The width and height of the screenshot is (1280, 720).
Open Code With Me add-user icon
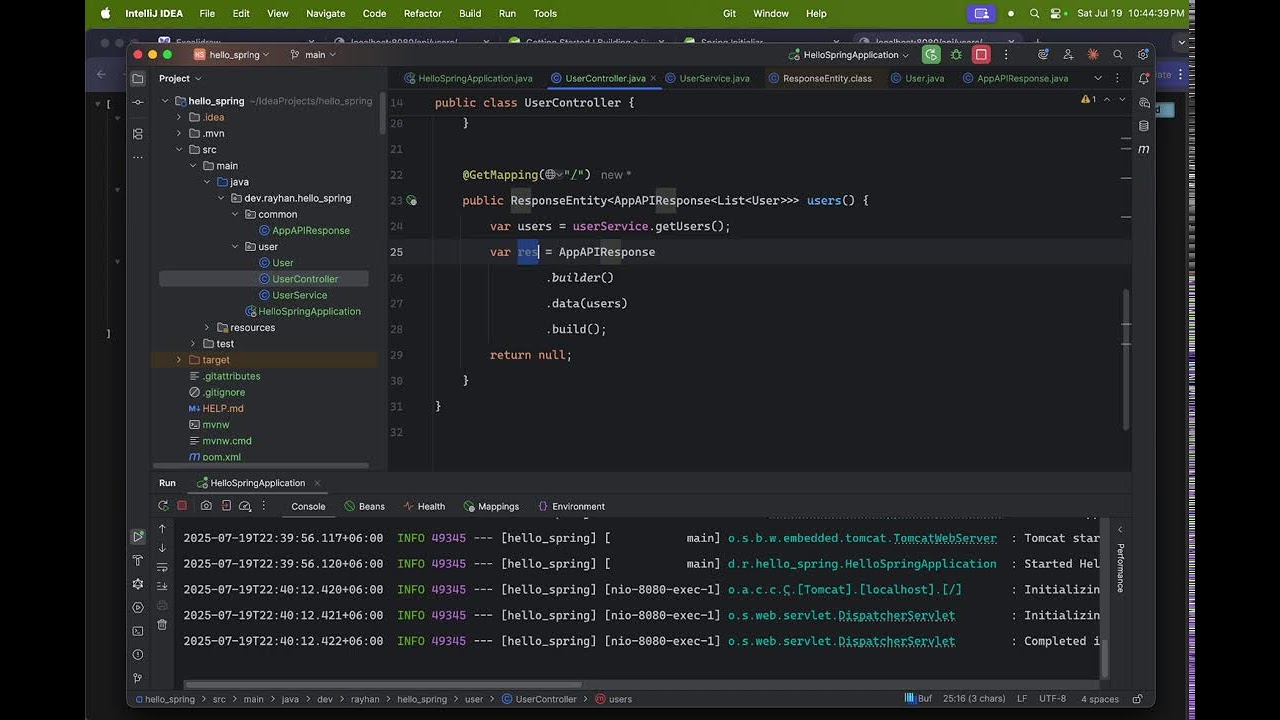[1068, 55]
